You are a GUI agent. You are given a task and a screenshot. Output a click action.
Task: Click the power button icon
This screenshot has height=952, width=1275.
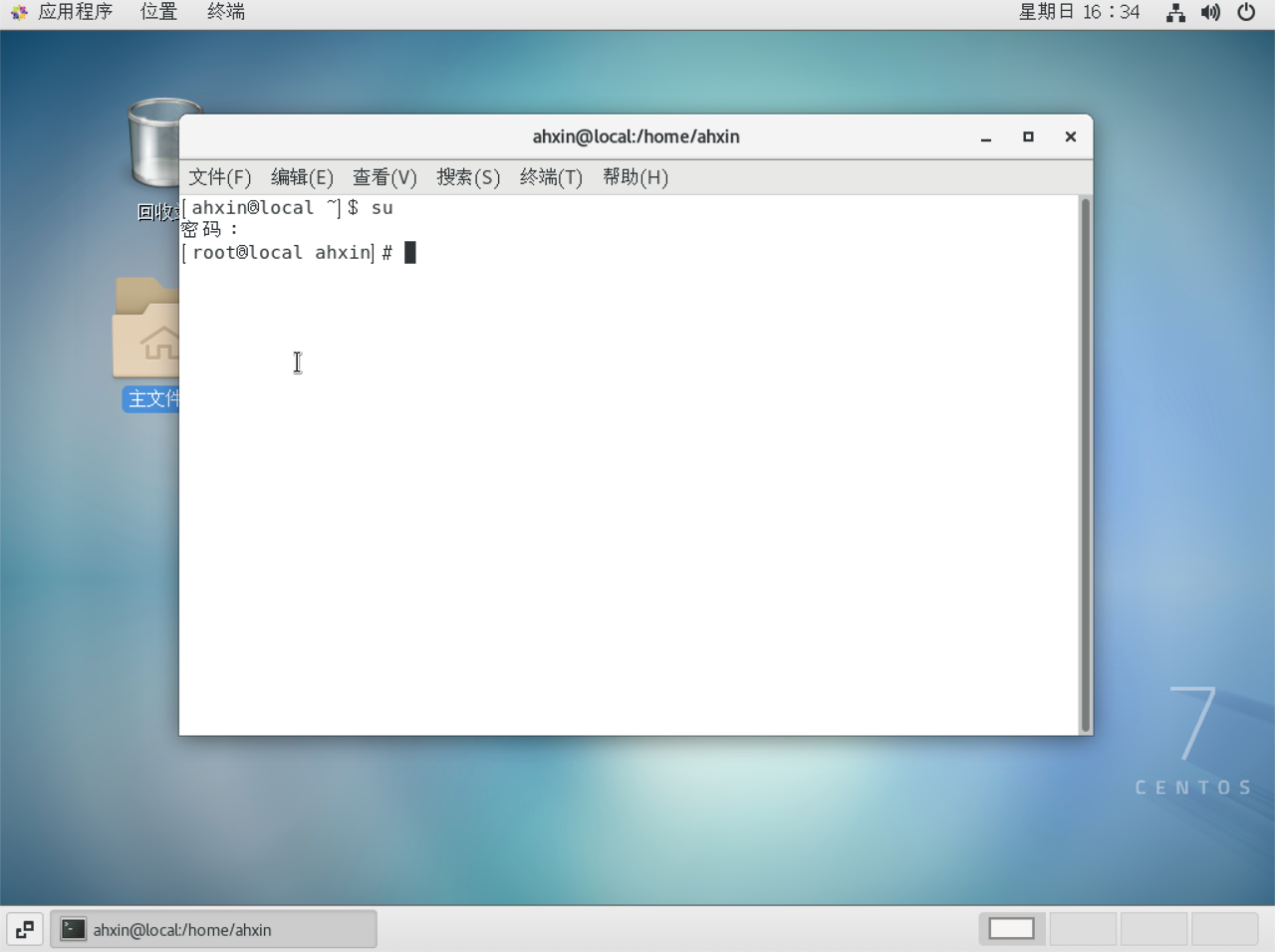point(1246,13)
